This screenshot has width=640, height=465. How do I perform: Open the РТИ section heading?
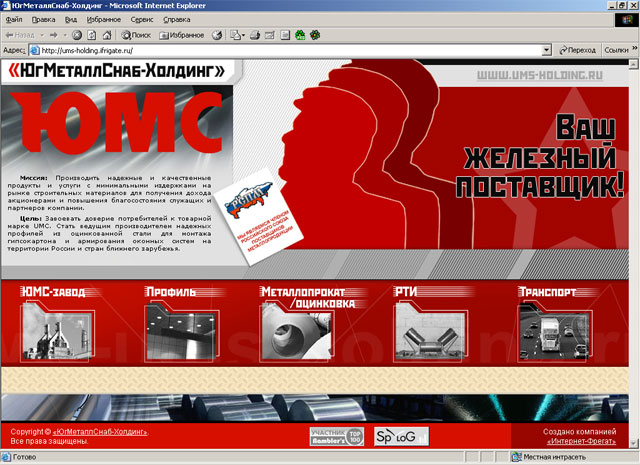[406, 292]
